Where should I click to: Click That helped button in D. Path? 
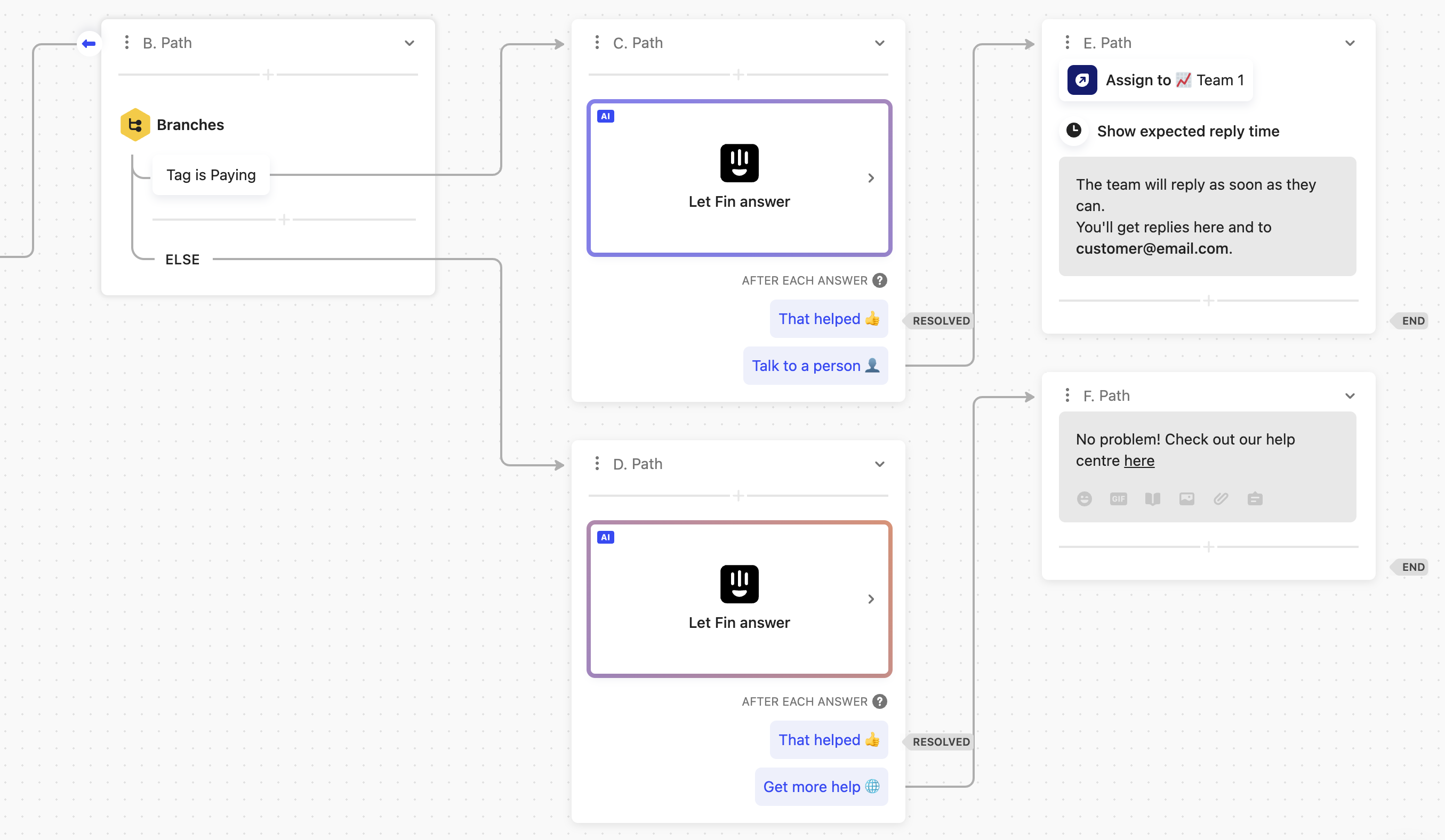pos(829,740)
